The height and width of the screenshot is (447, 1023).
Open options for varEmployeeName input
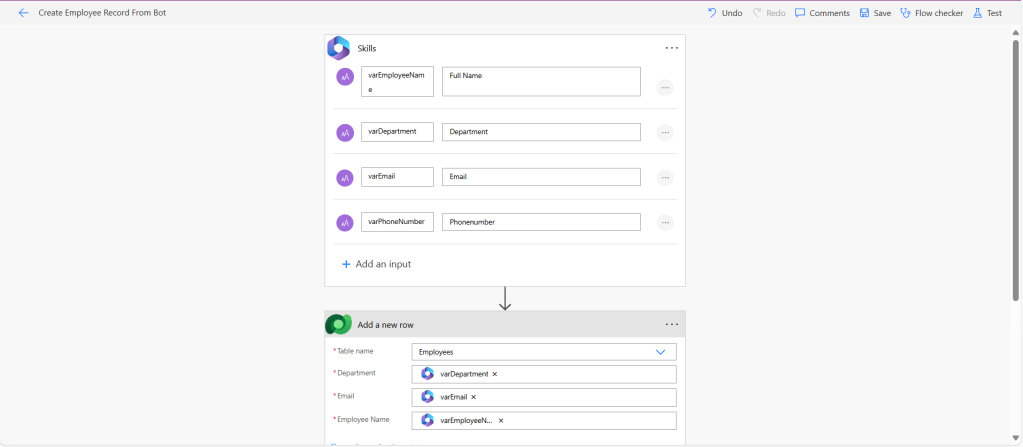click(665, 88)
